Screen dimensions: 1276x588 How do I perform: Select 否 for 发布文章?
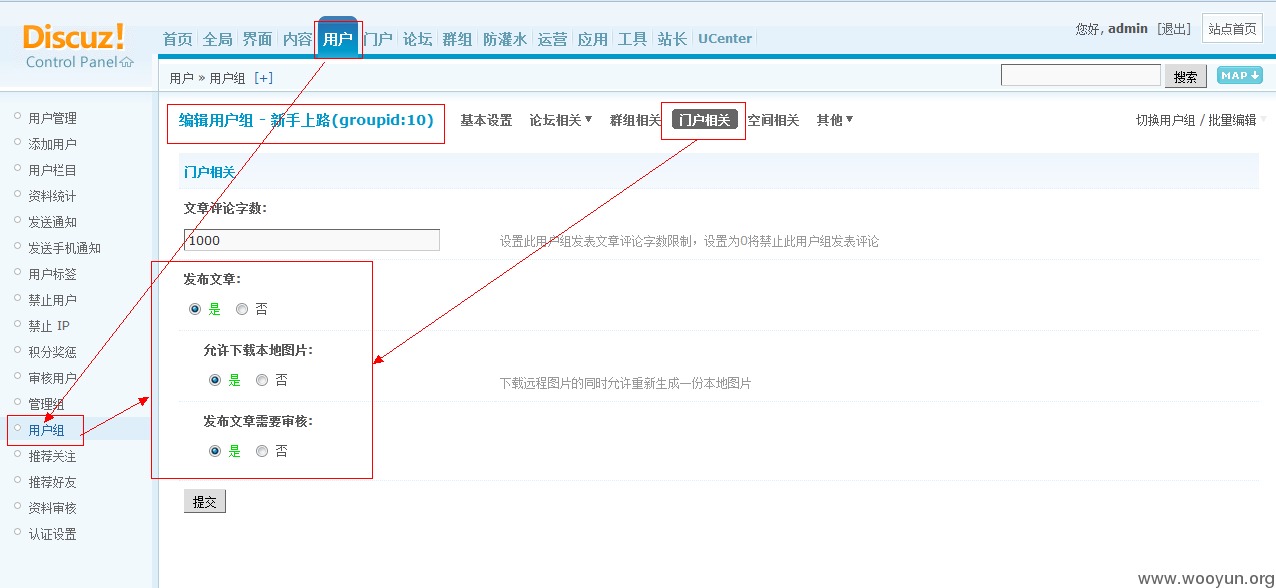[242, 309]
